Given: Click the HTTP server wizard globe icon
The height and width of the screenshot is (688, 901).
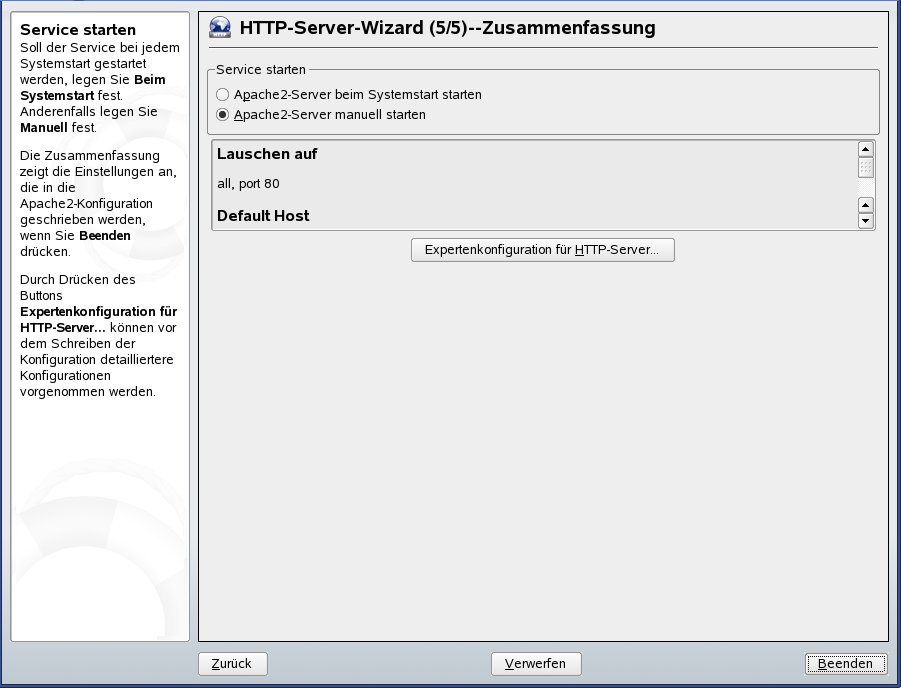Looking at the screenshot, I should 220,27.
